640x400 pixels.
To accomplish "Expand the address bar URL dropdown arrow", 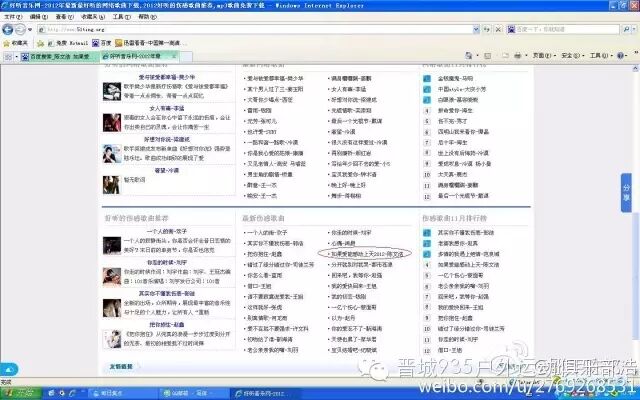I will click(x=476, y=29).
